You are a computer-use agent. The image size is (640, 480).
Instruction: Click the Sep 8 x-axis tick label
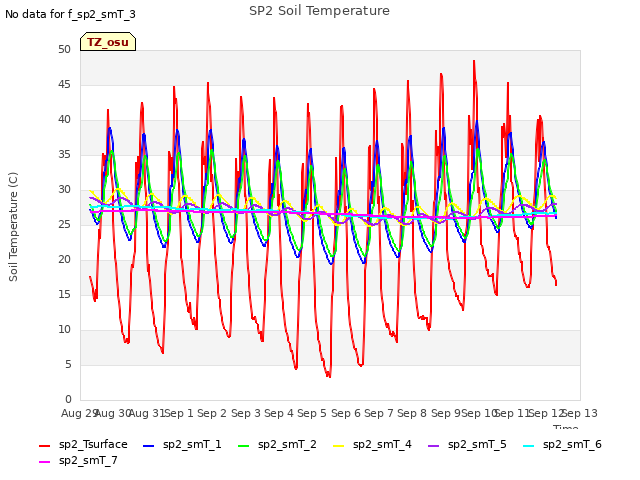point(412,413)
